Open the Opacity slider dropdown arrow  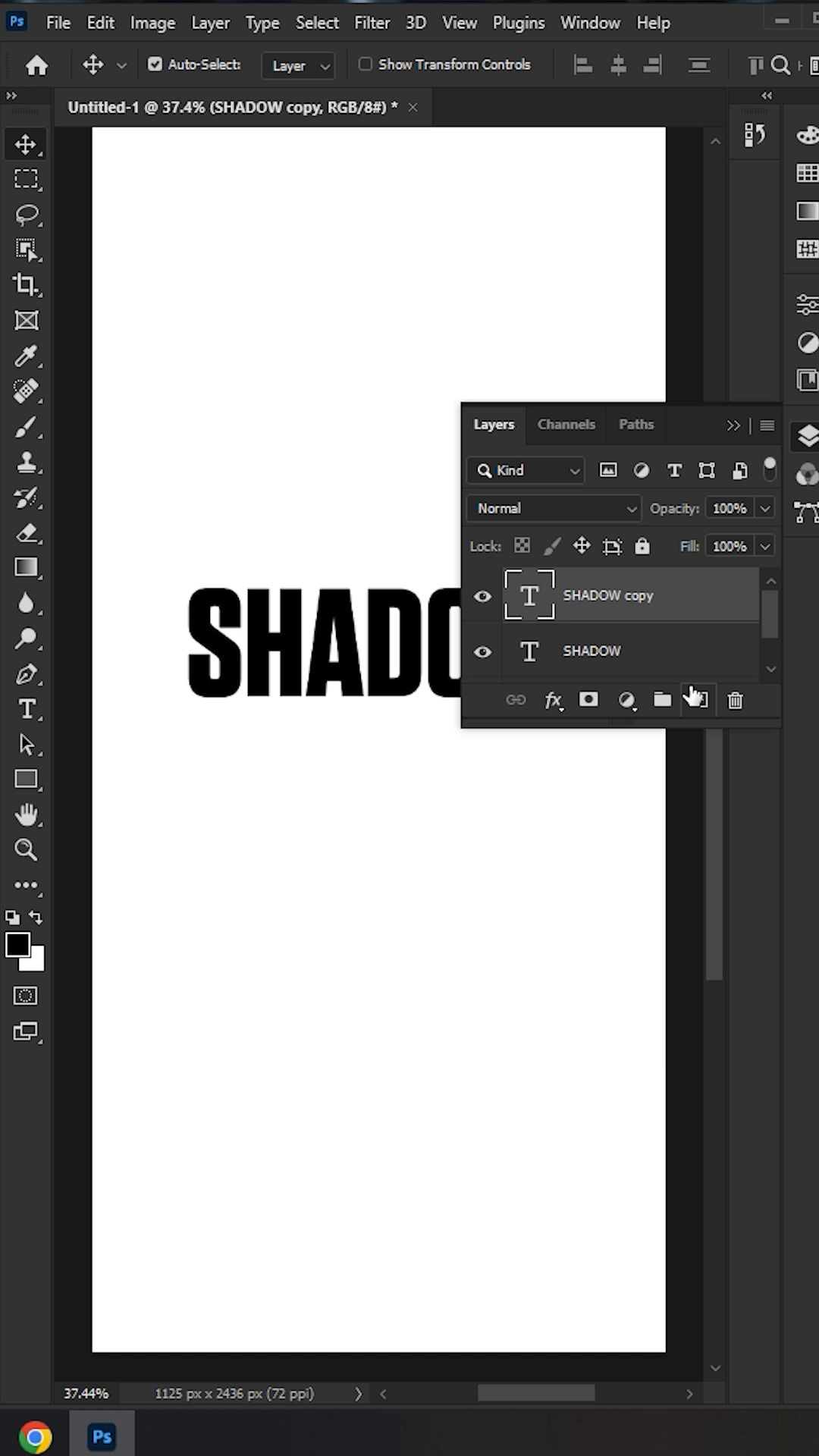pyautogui.click(x=765, y=509)
